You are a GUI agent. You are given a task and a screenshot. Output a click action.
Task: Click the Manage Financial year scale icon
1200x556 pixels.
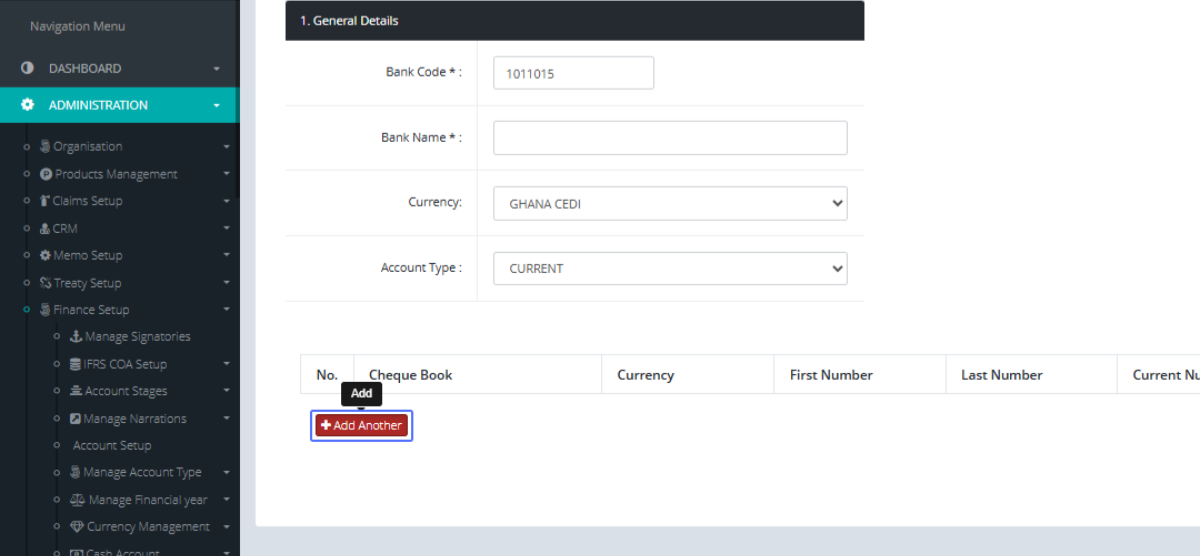(x=77, y=500)
